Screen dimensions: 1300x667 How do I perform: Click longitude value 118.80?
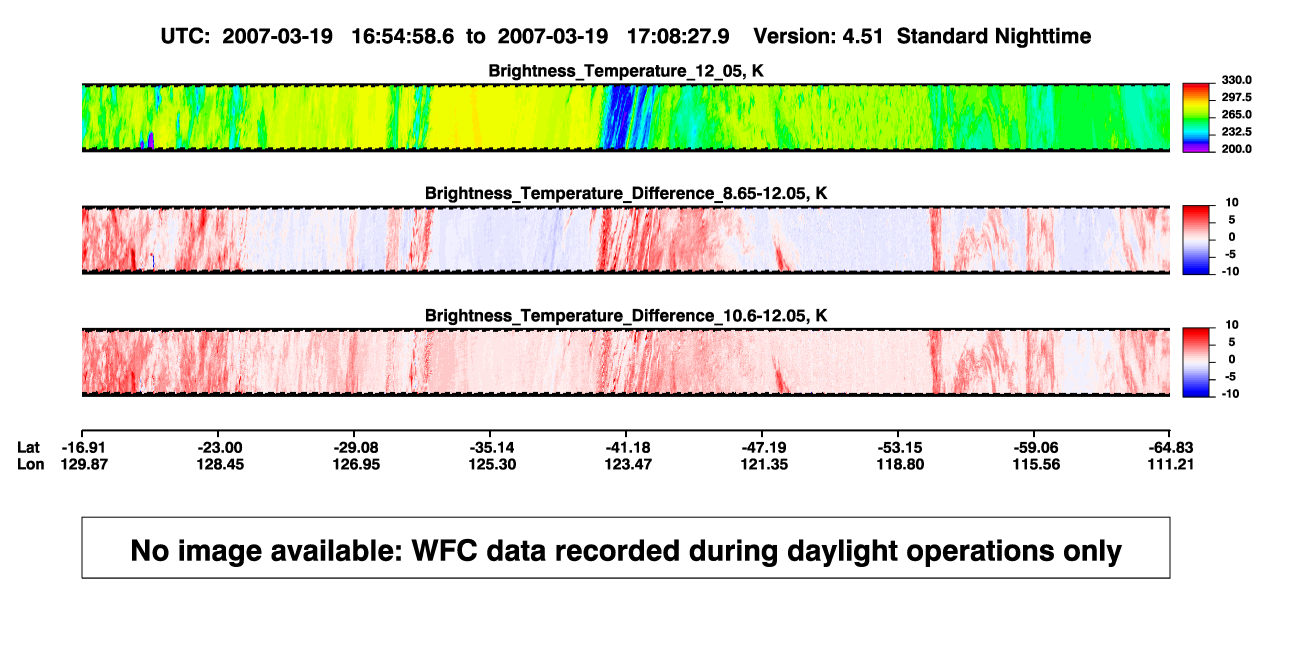899,464
